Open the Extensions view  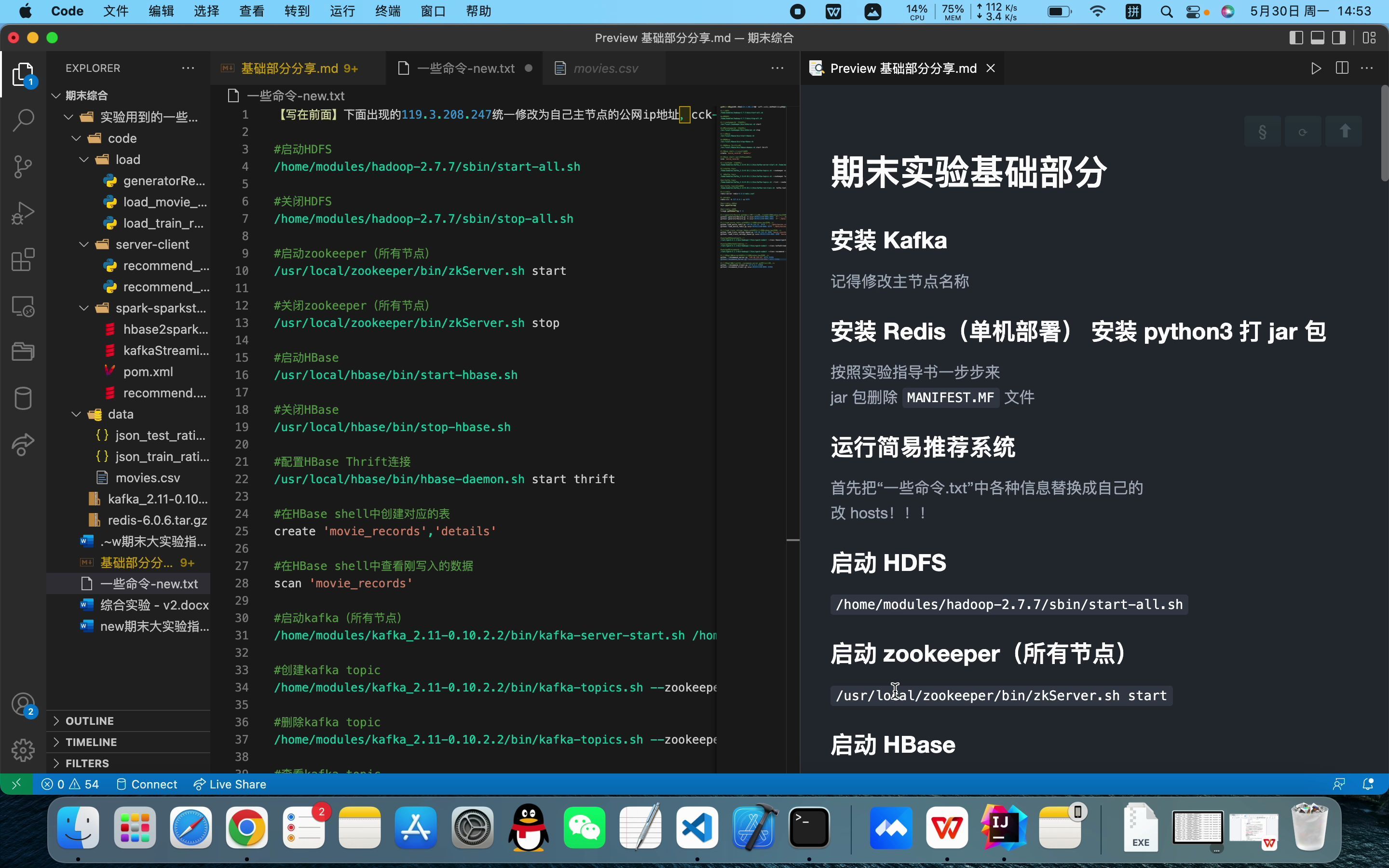pyautogui.click(x=23, y=259)
